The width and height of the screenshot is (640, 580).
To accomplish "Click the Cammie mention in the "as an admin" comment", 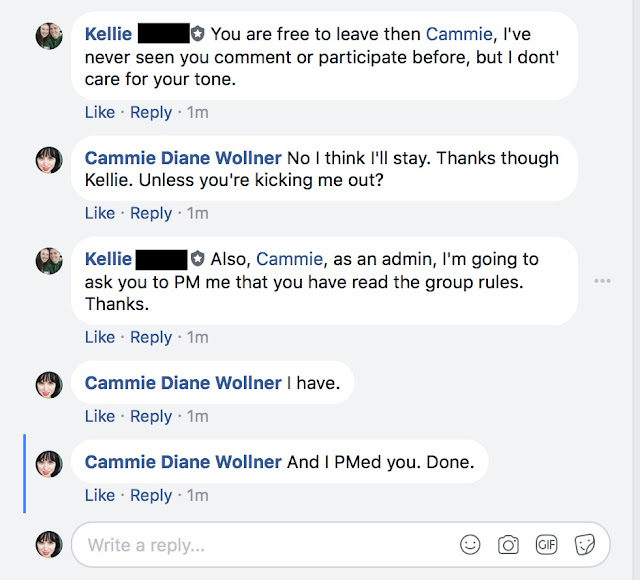I will pos(290,259).
